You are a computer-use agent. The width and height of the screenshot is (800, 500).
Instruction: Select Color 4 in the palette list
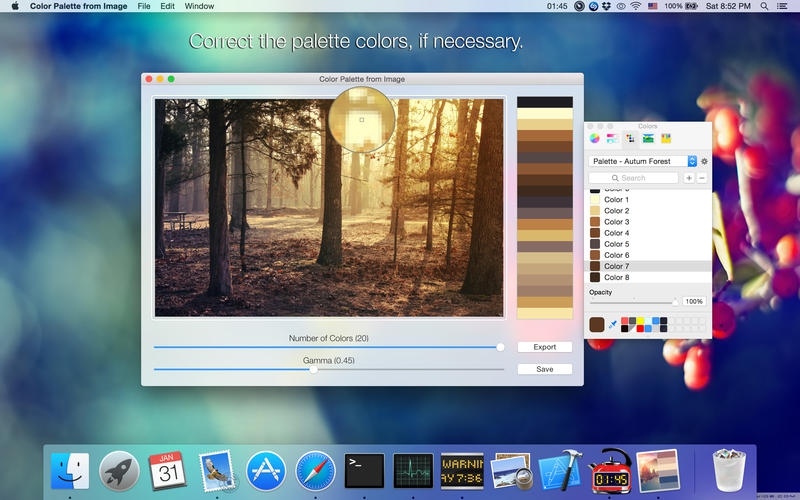point(616,233)
